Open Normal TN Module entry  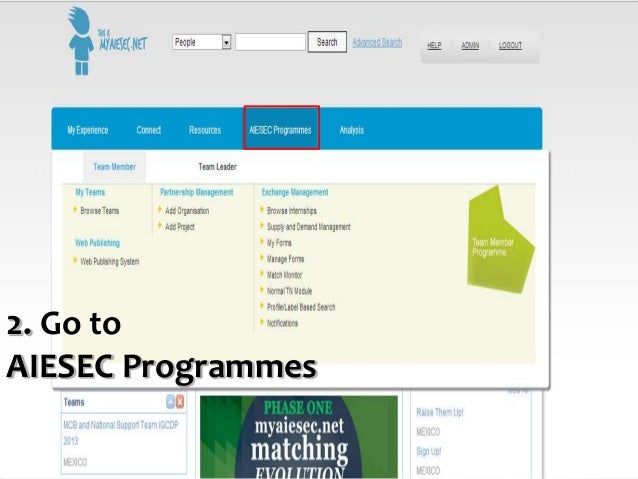coord(289,291)
